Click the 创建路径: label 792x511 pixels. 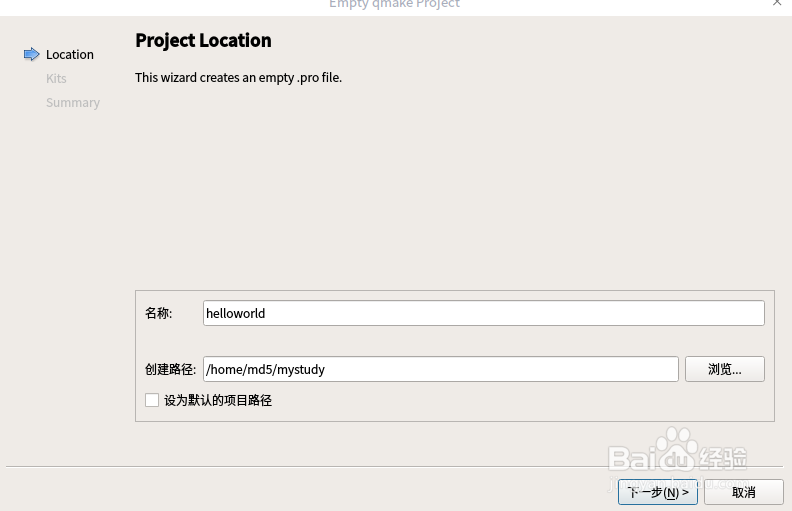[170, 369]
